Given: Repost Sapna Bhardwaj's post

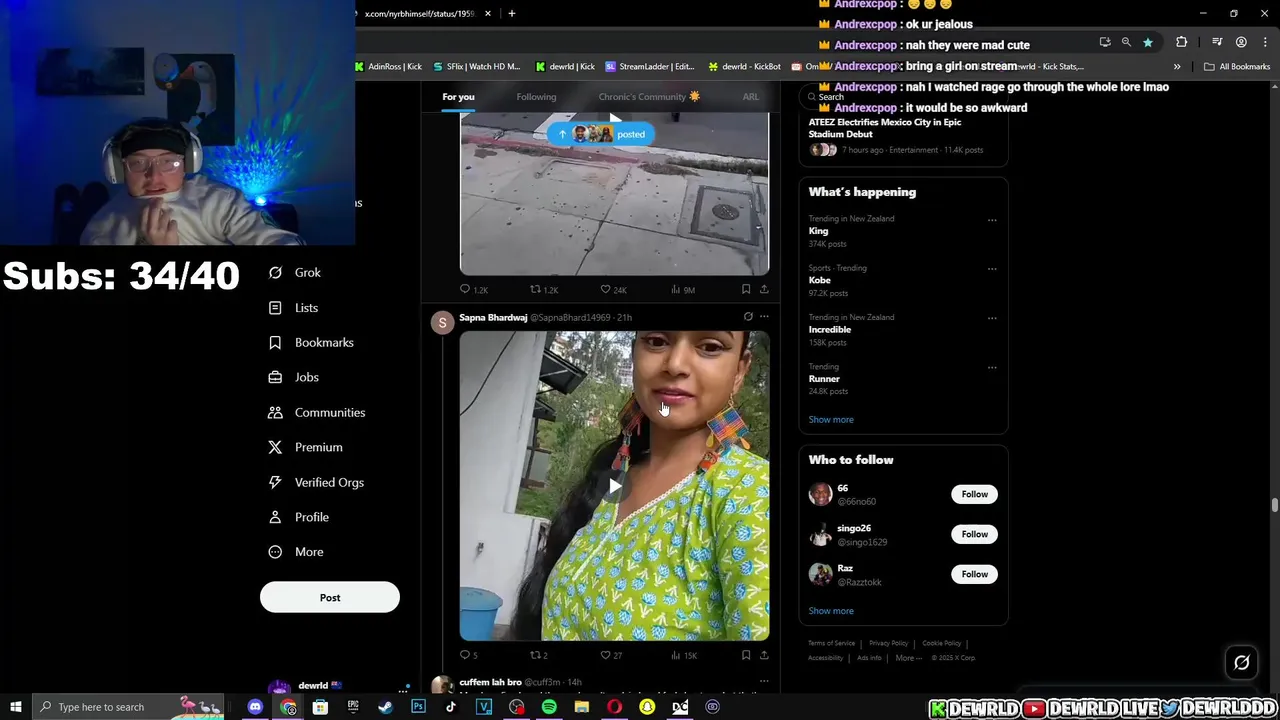Looking at the screenshot, I should (538, 655).
